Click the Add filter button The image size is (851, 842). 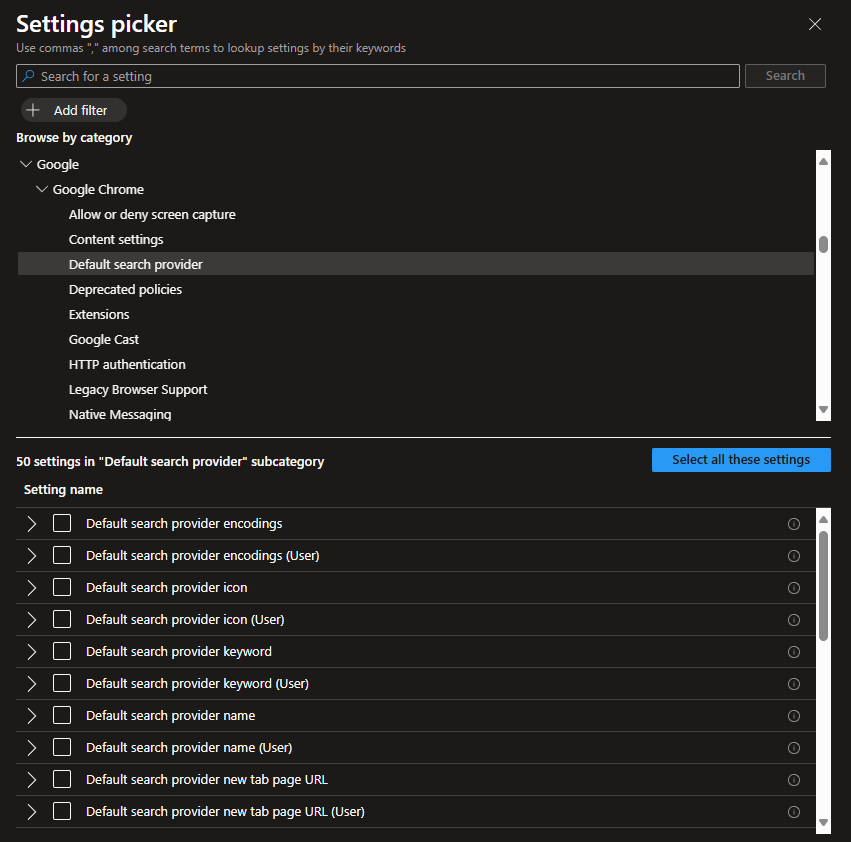74,110
